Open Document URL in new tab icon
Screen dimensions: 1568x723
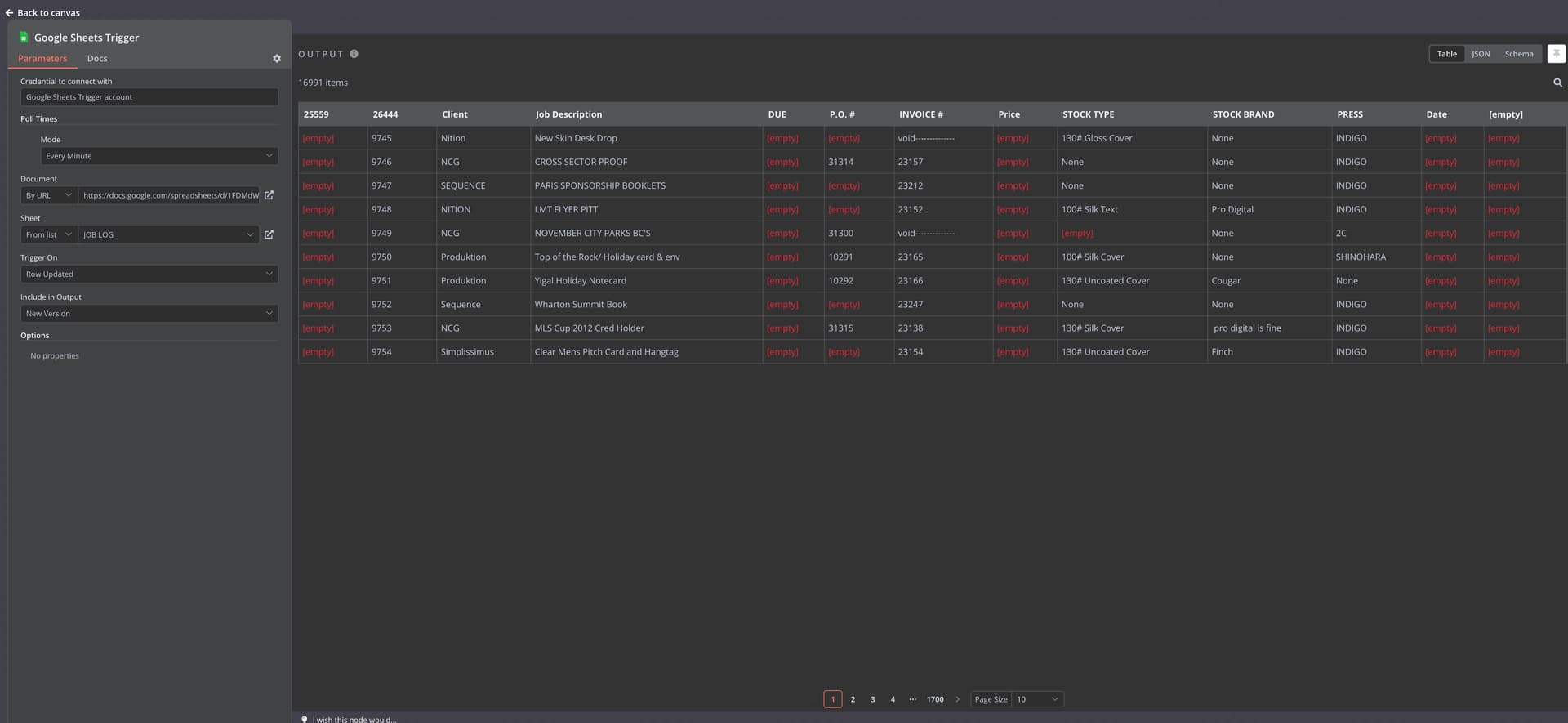269,195
